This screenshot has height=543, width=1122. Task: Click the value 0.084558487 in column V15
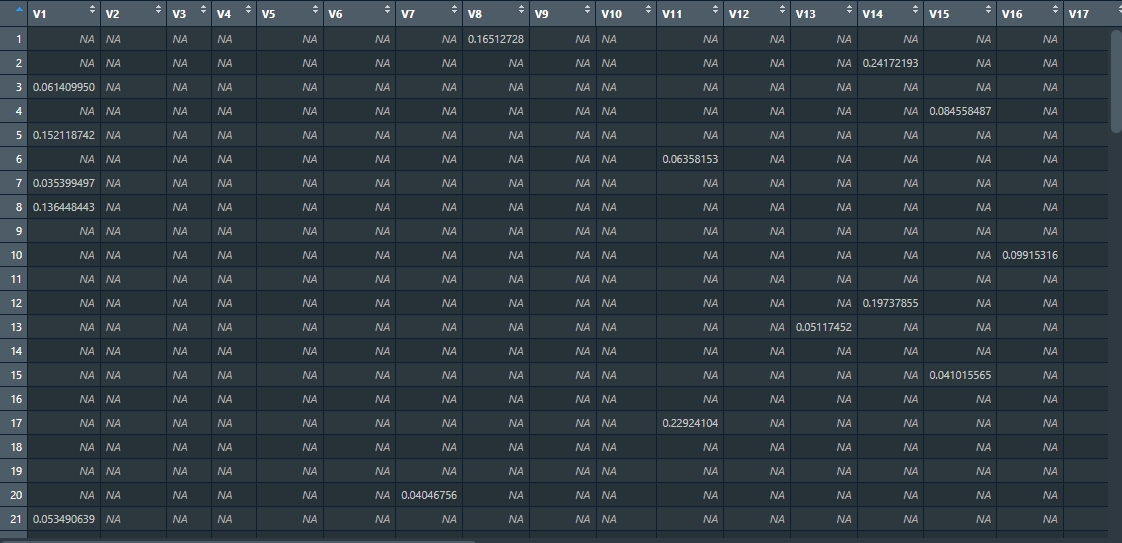click(959, 111)
